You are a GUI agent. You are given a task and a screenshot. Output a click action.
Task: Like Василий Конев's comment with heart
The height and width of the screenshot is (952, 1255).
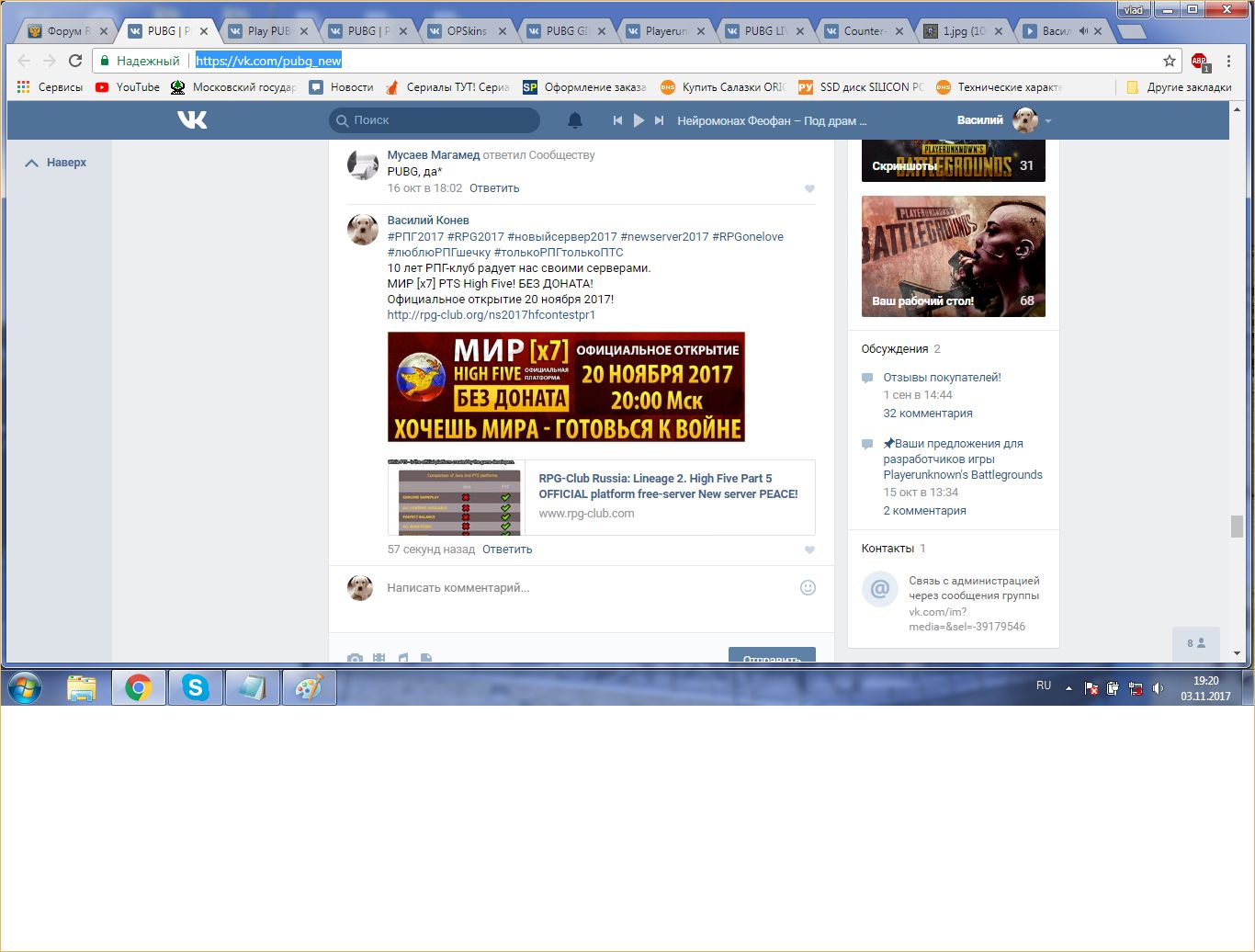coord(809,550)
